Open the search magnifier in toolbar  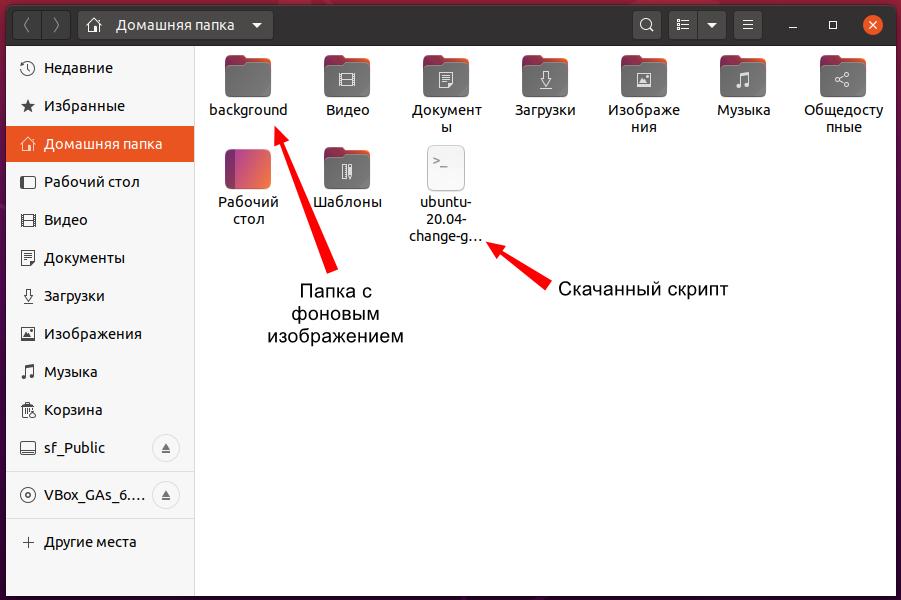[x=646, y=25]
